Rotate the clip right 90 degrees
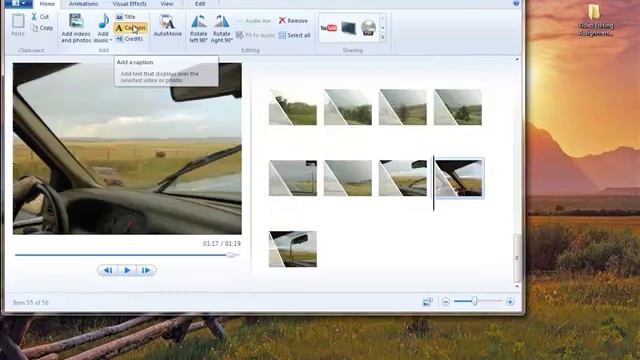 pos(222,29)
